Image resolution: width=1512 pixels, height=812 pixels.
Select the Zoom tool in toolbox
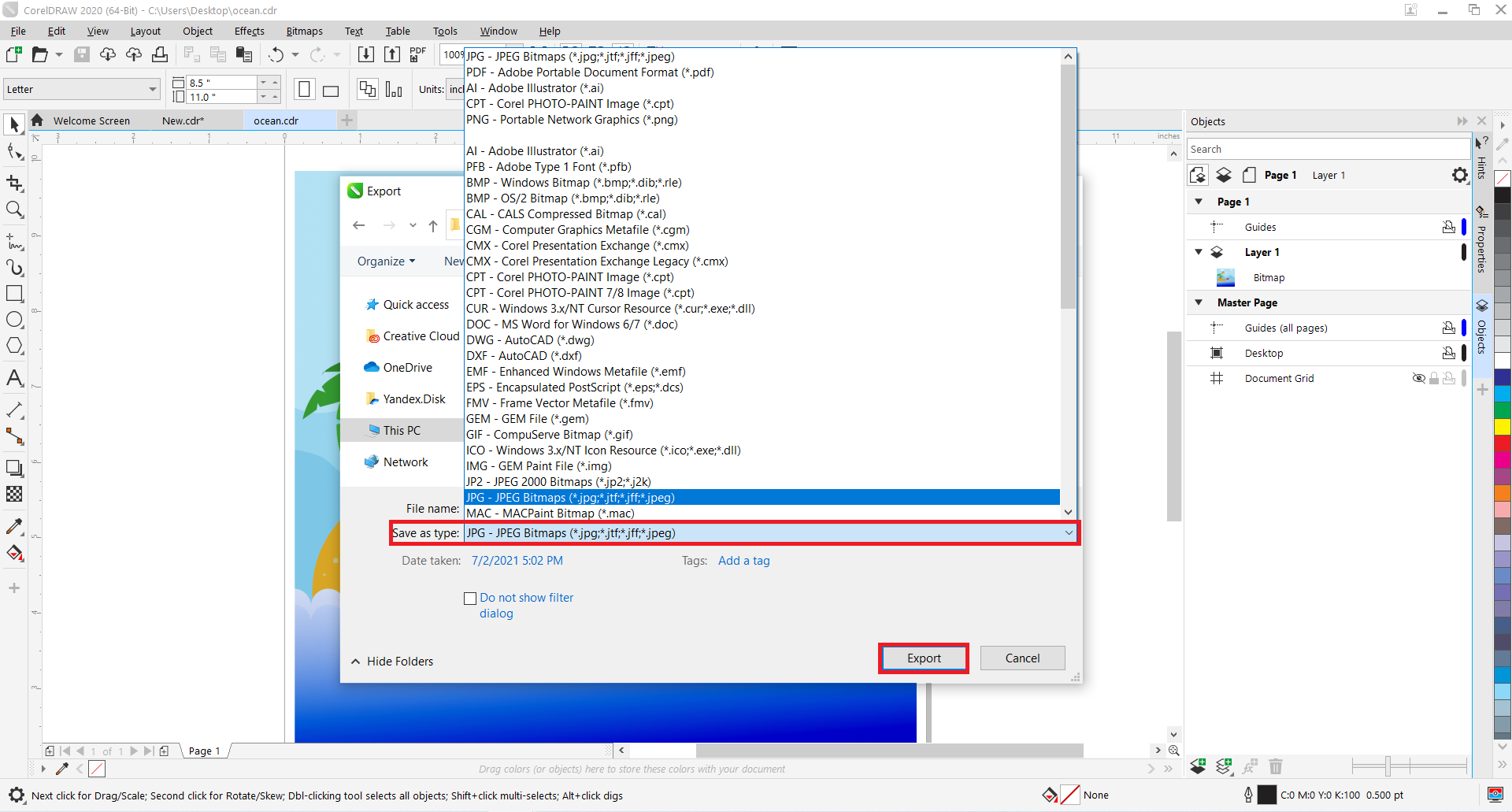click(14, 209)
